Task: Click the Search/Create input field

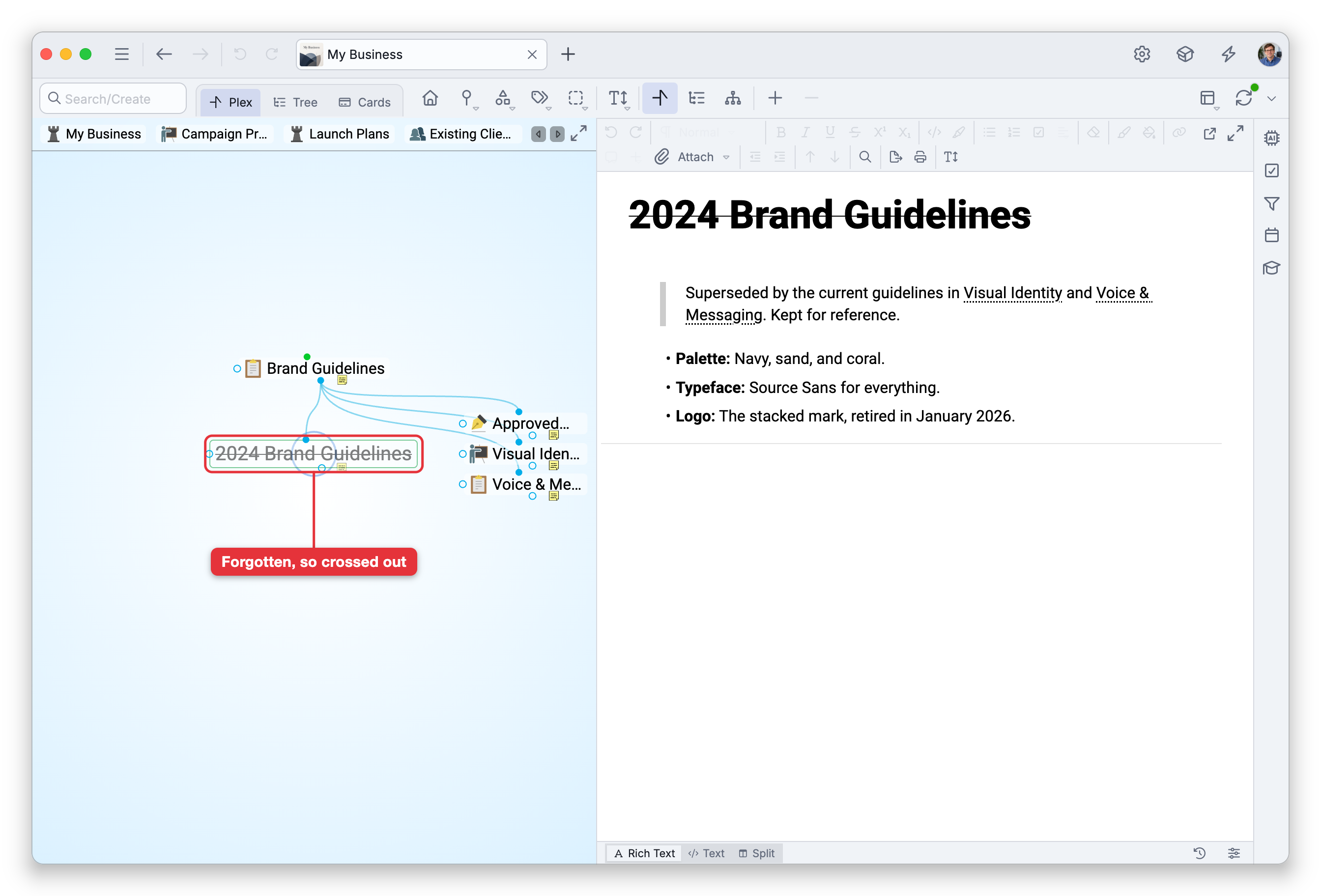Action: click(113, 99)
